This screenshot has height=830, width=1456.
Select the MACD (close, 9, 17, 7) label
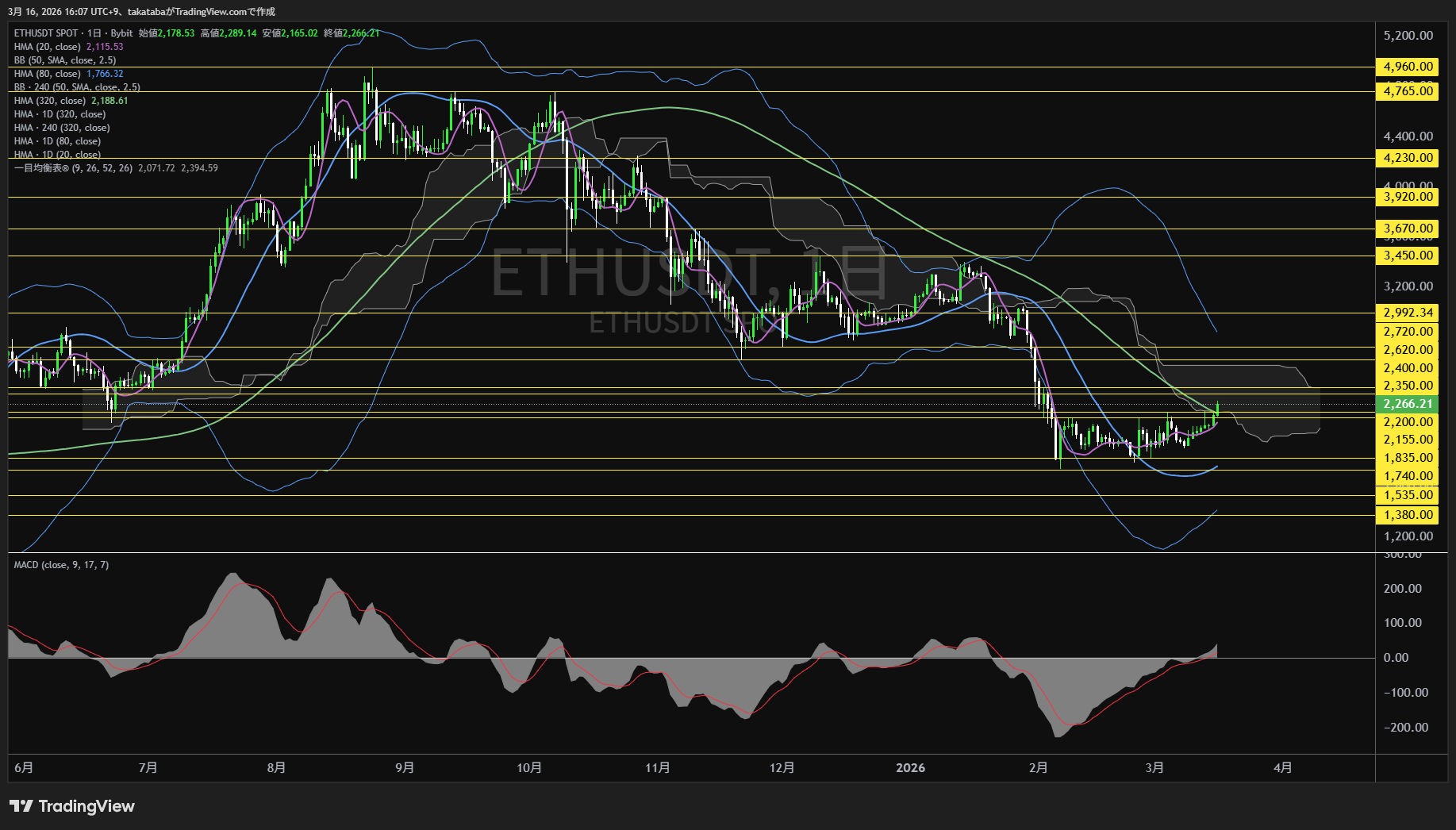click(61, 565)
